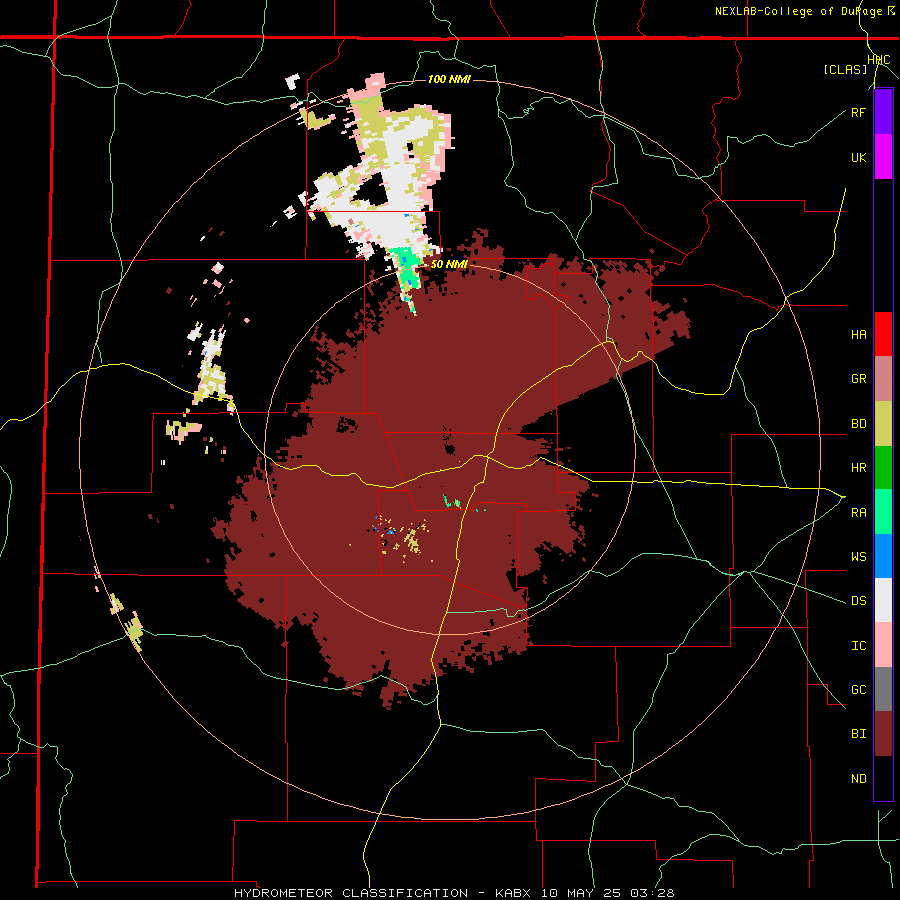Image resolution: width=900 pixels, height=900 pixels.
Task: Click the Hydrometeor Classification KABX caption
Action: point(454,893)
